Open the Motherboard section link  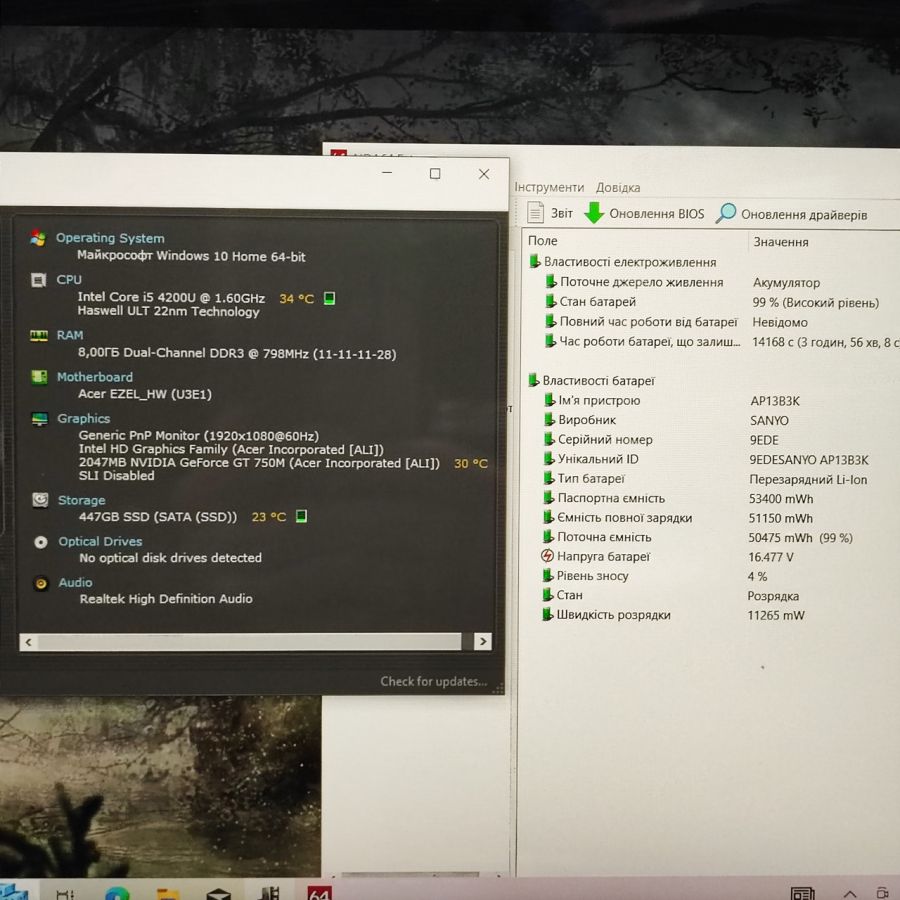click(95, 377)
